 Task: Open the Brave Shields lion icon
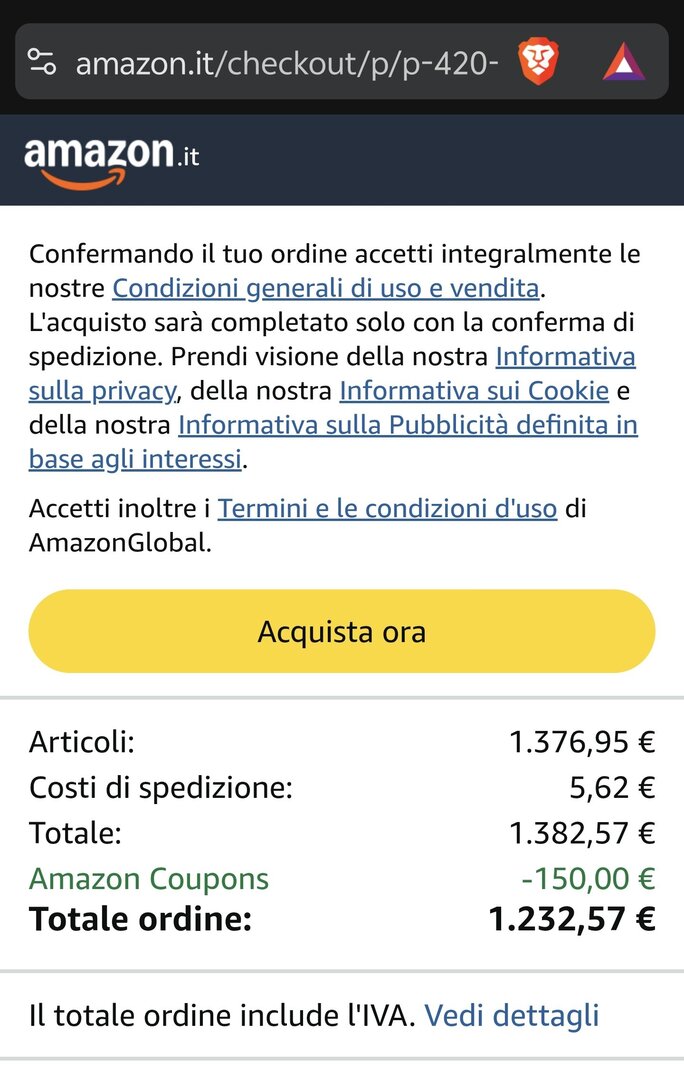(x=538, y=62)
